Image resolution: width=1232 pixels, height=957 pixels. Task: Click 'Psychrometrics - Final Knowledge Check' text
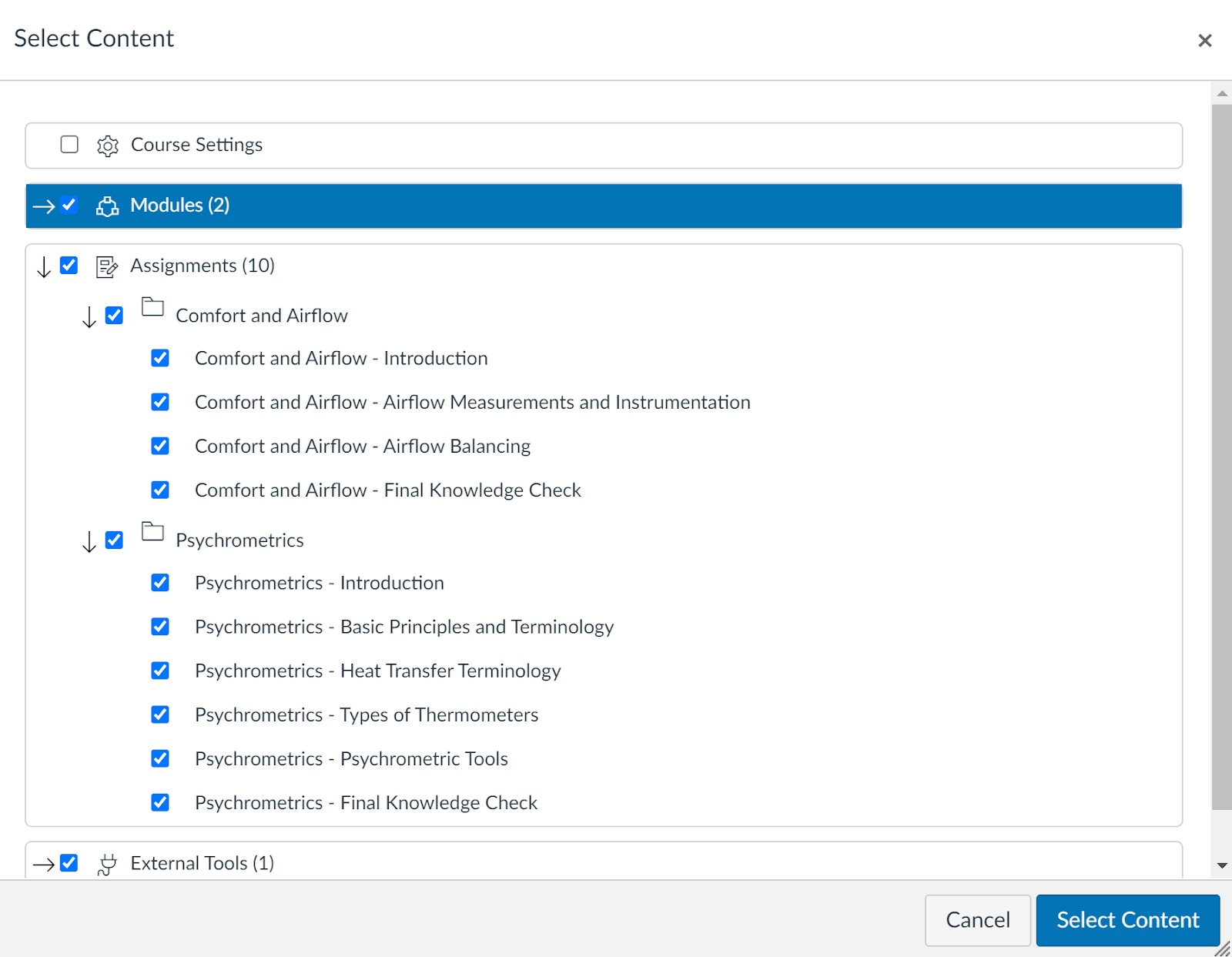coord(367,802)
